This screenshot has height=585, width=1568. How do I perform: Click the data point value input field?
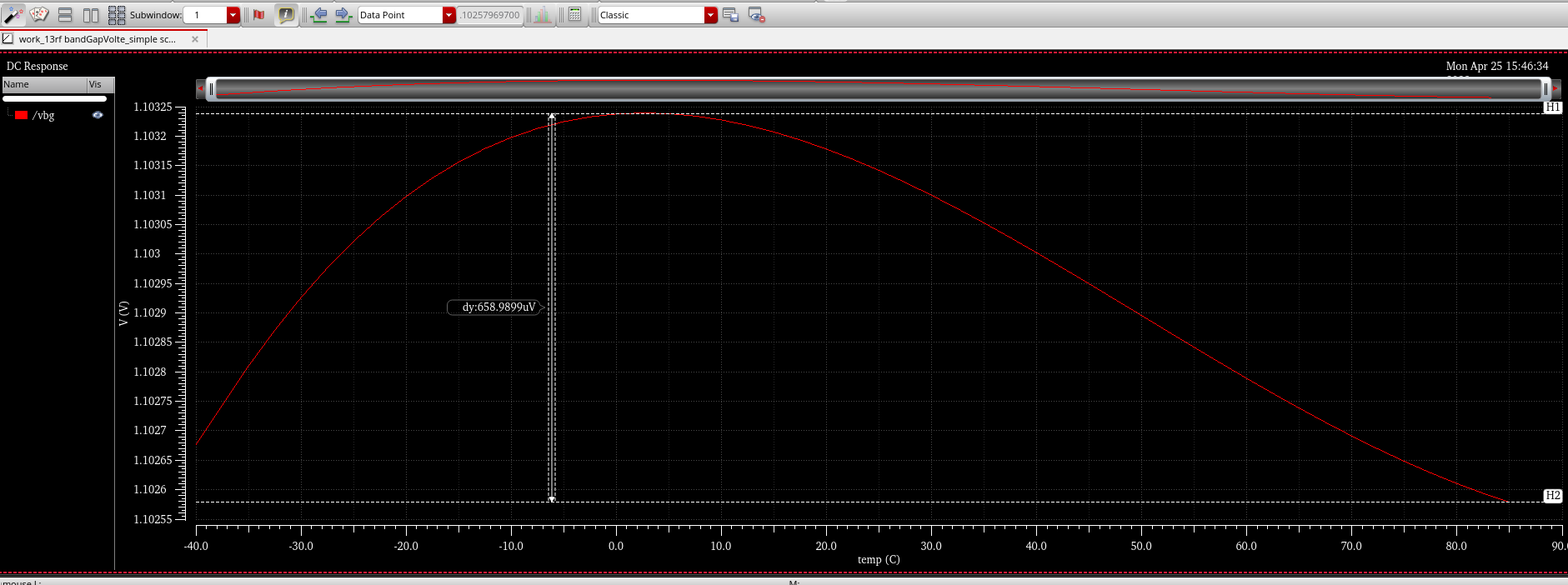490,15
